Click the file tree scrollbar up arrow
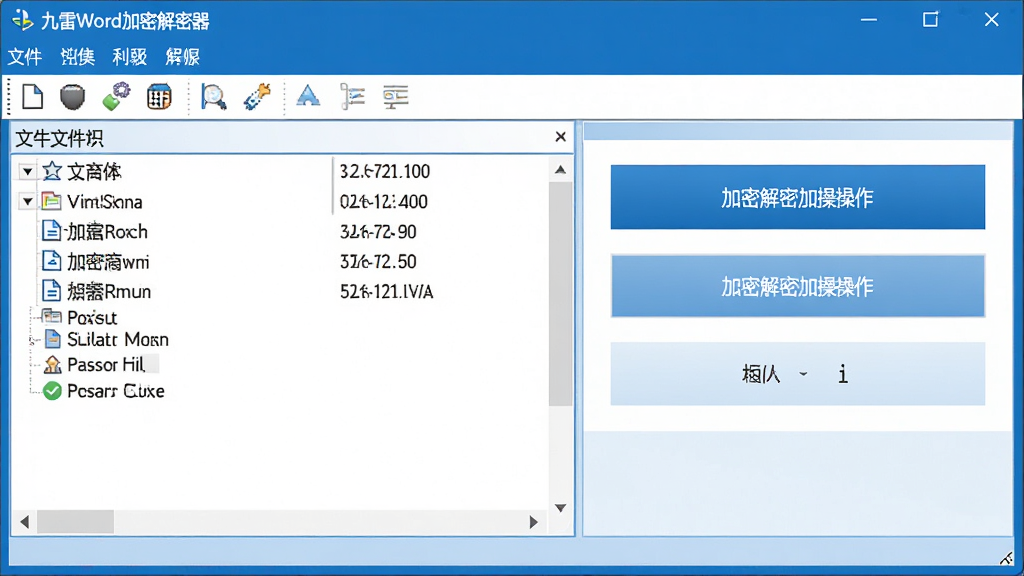This screenshot has width=1024, height=576. 560,170
